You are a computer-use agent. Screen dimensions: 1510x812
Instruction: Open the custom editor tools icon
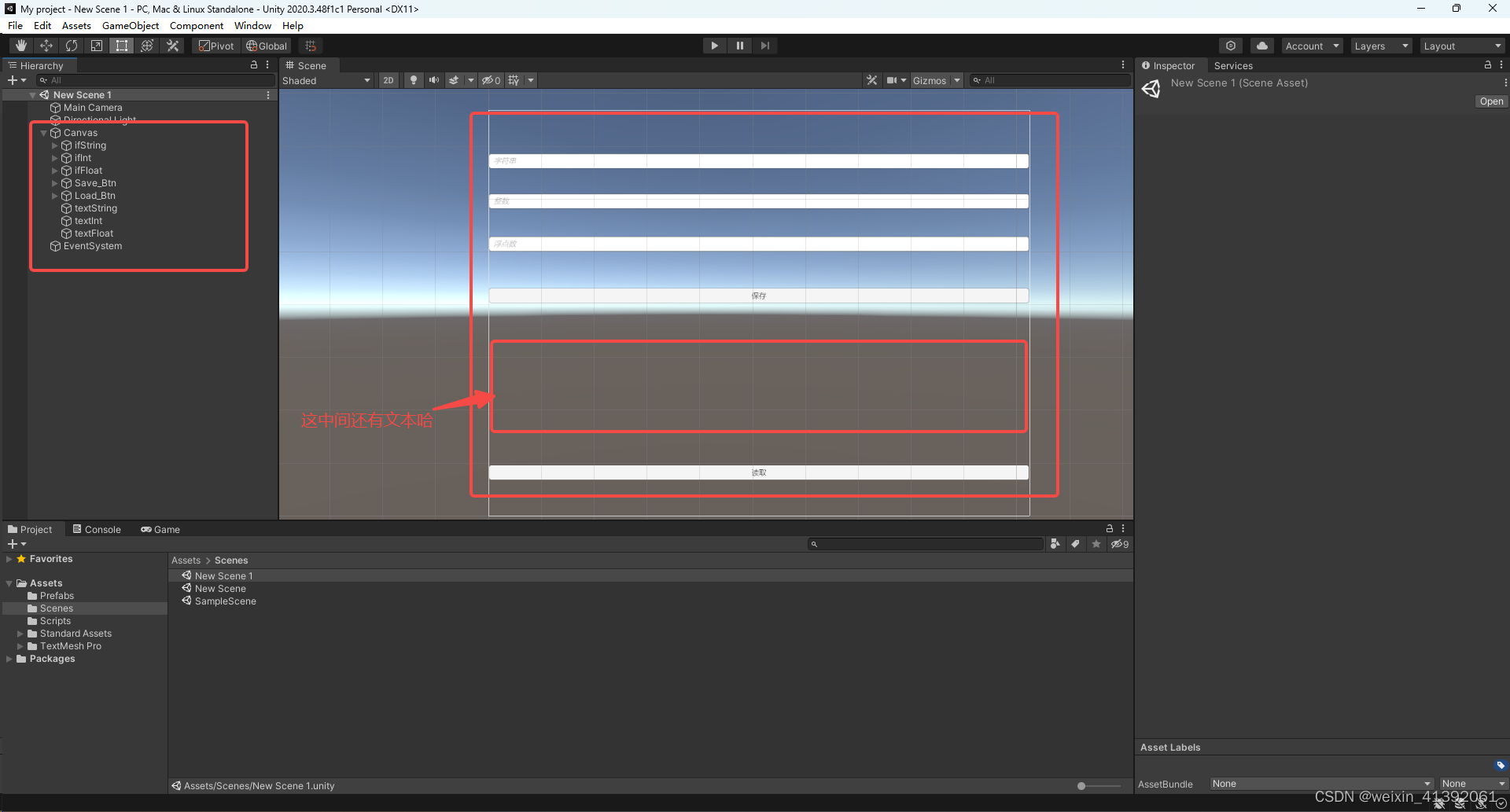tap(172, 45)
